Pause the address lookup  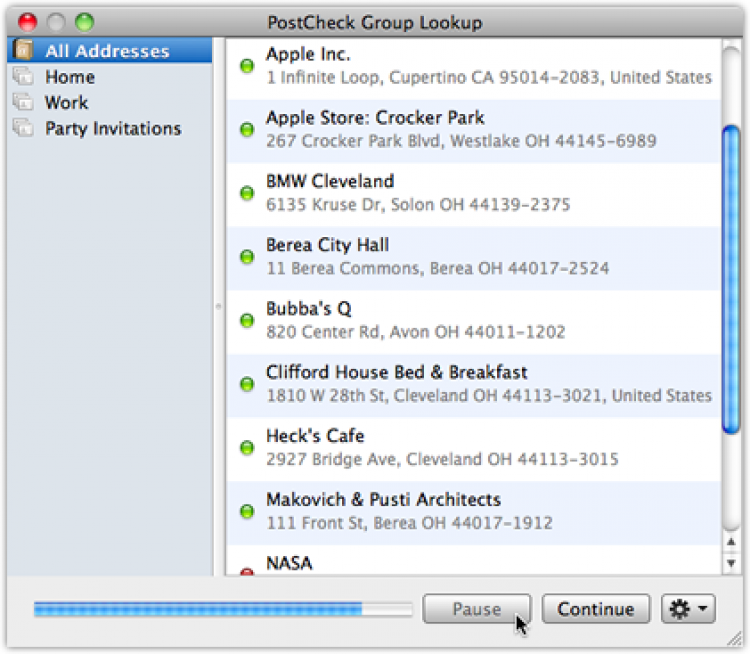click(x=477, y=609)
